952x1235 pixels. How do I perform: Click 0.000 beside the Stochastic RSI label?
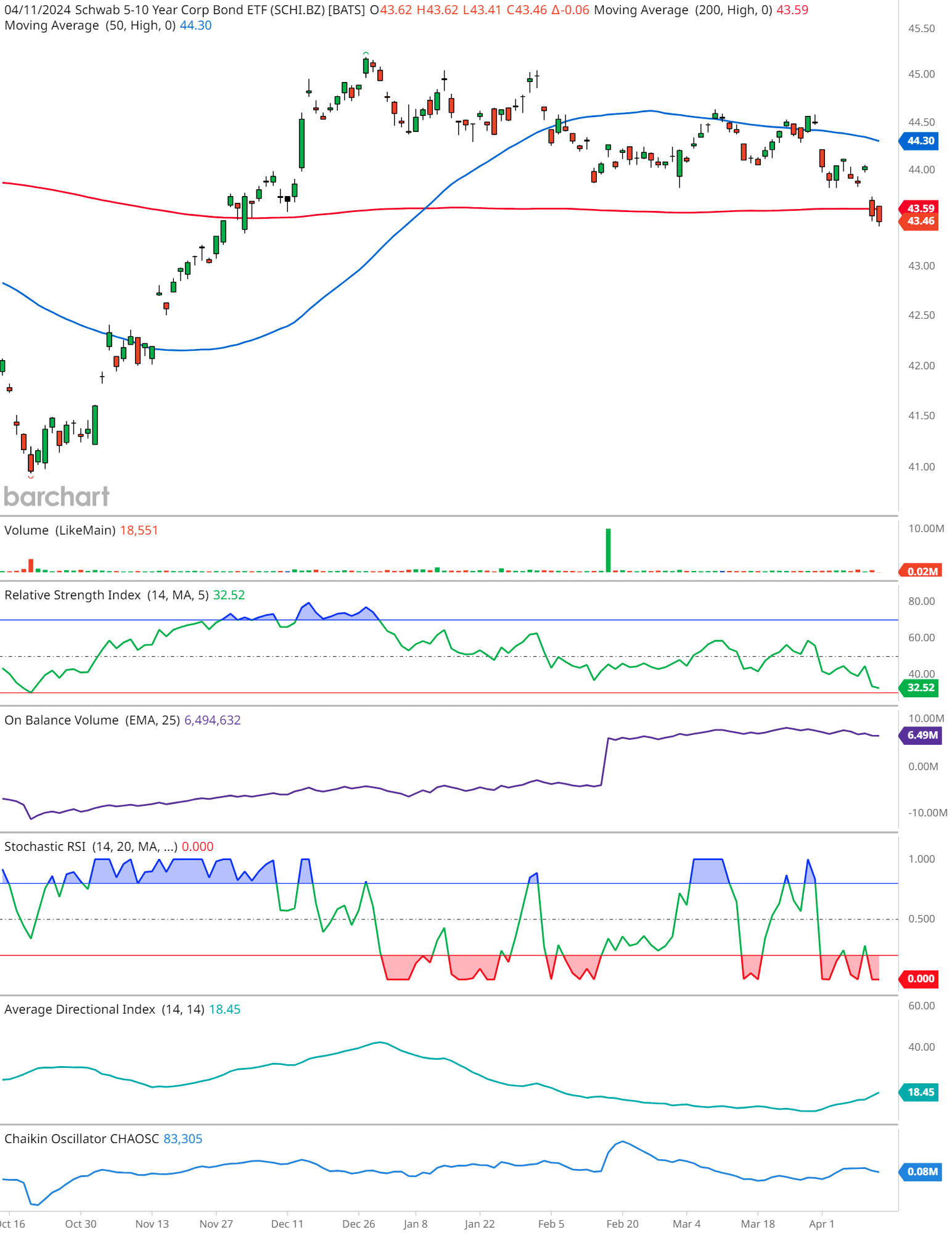point(197,847)
